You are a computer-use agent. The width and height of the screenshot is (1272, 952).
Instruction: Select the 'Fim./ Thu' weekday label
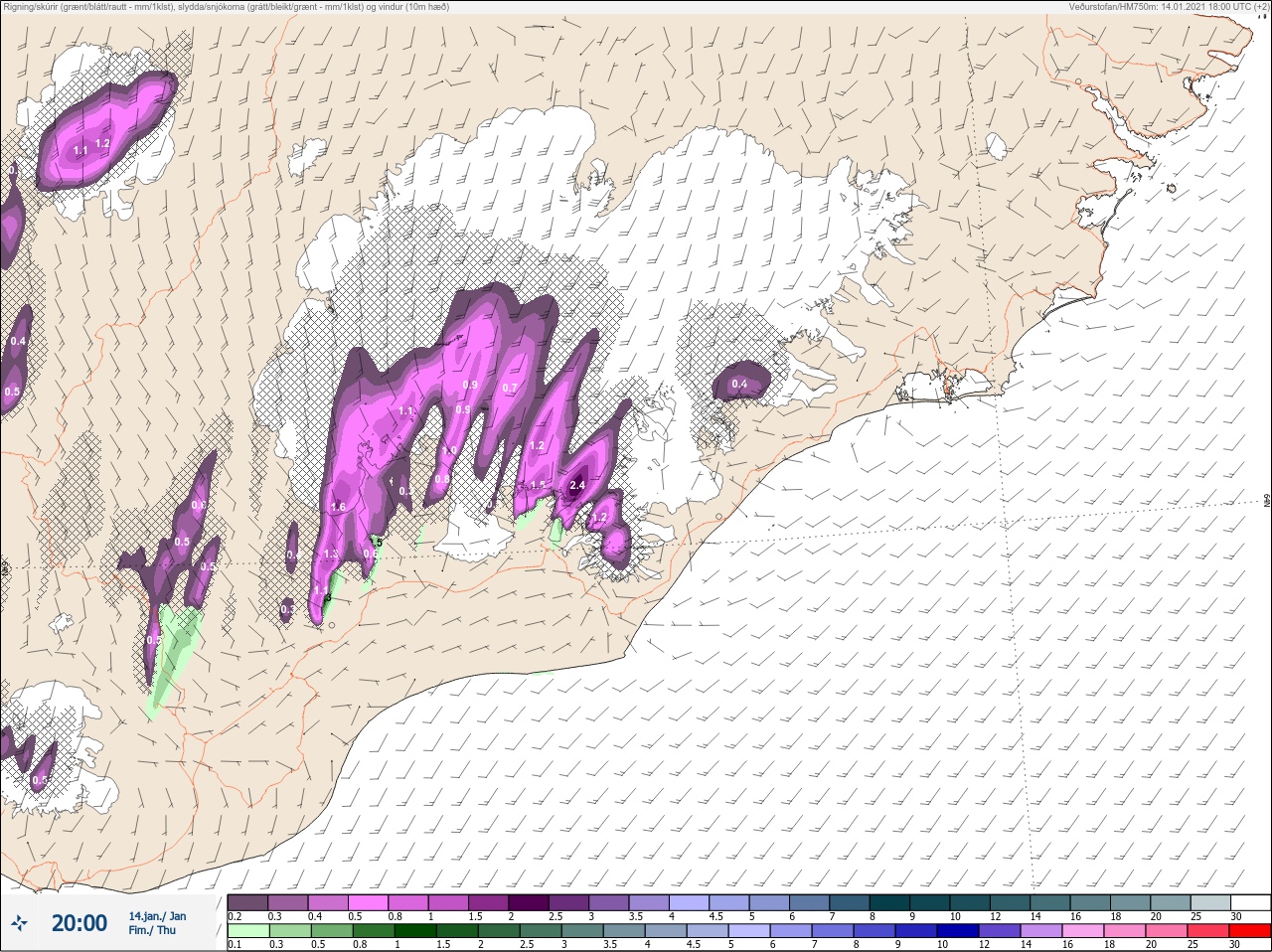(152, 930)
